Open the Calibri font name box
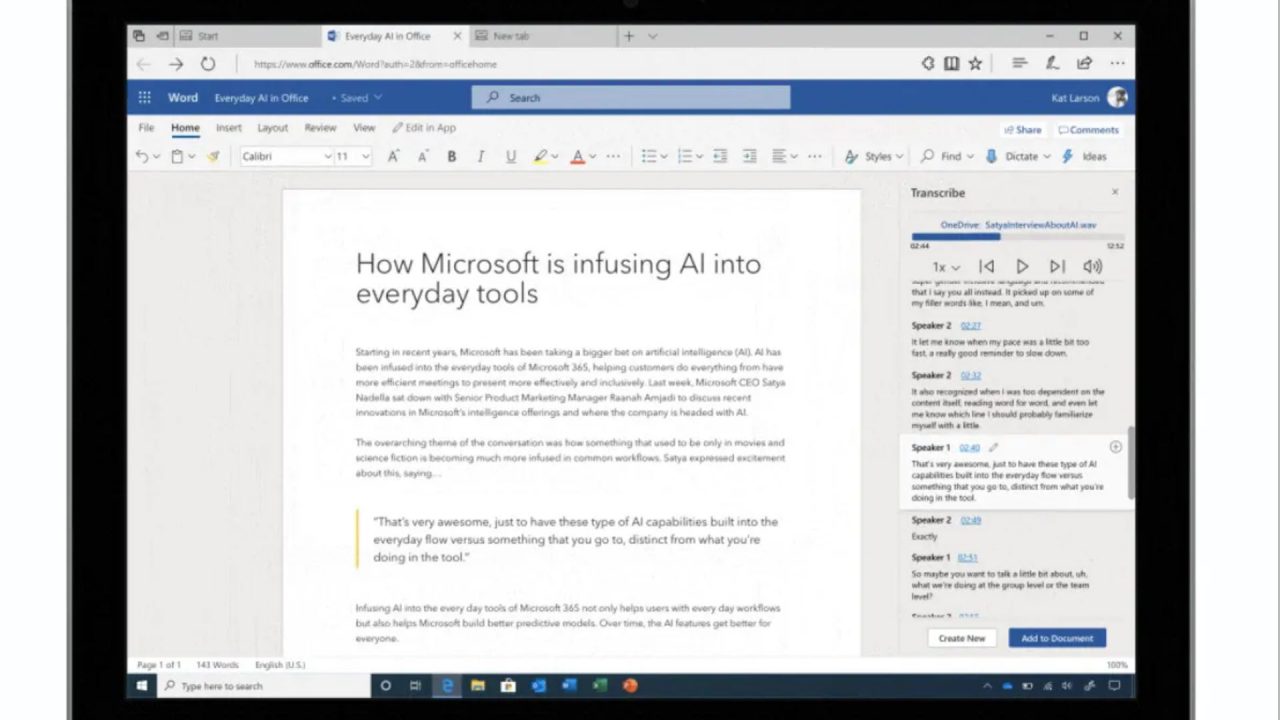 click(286, 157)
